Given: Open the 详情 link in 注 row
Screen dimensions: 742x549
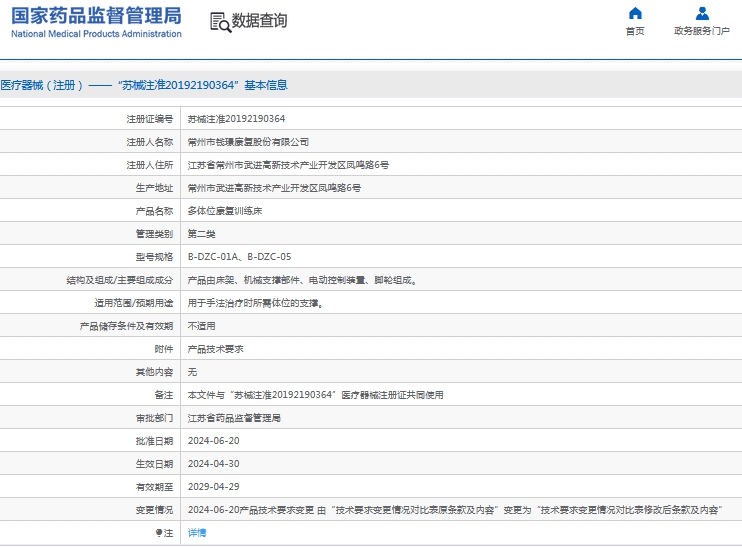Looking at the screenshot, I should [x=197, y=533].
